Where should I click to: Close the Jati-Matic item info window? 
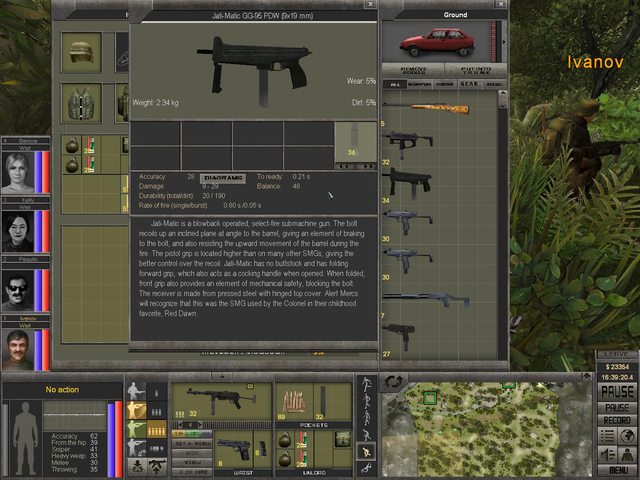(370, 4)
